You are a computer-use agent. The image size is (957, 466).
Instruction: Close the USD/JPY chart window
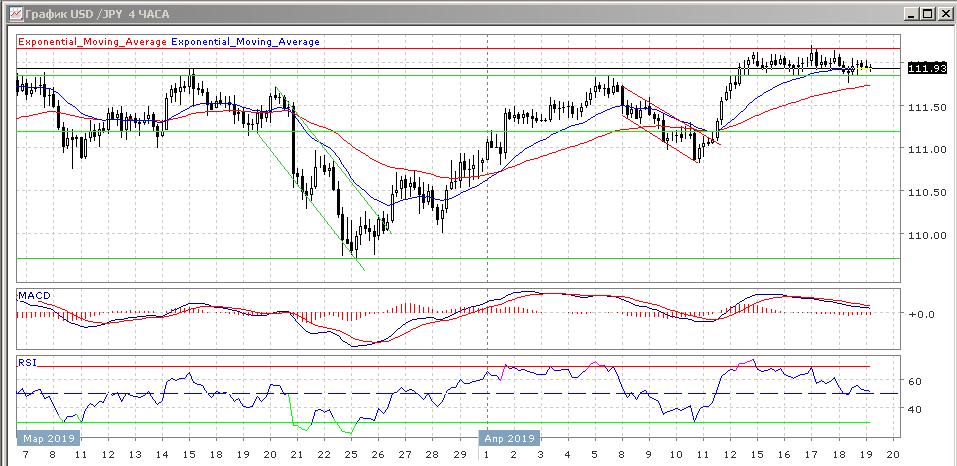[942, 13]
